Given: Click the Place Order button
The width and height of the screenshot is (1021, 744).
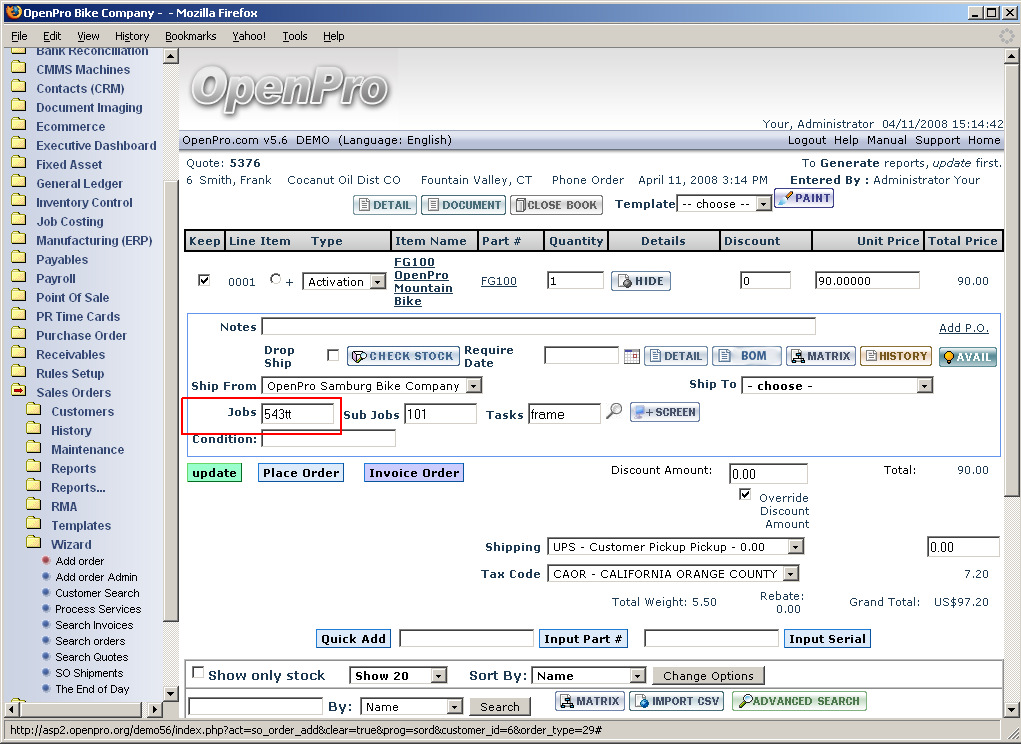Looking at the screenshot, I should pos(301,473).
